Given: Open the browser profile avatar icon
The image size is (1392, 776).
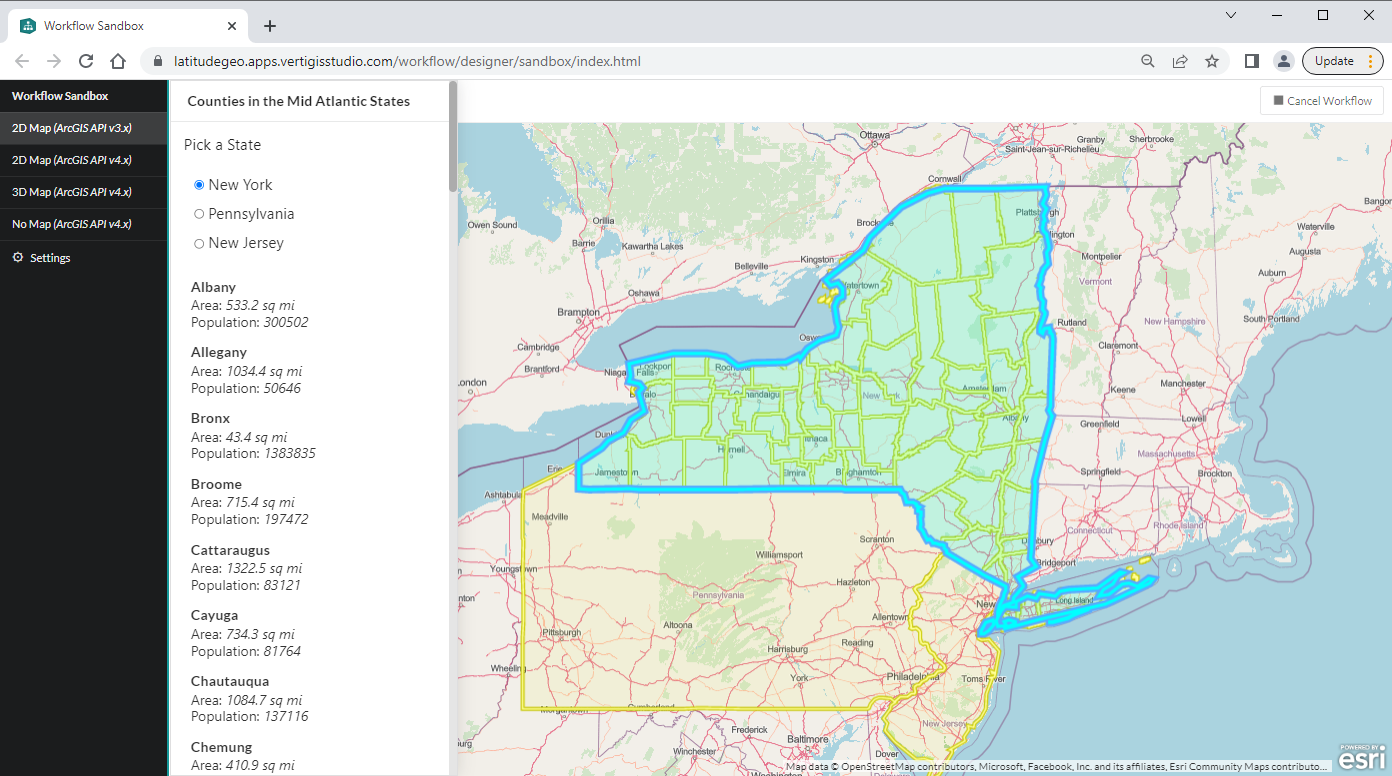Looking at the screenshot, I should tap(1284, 60).
